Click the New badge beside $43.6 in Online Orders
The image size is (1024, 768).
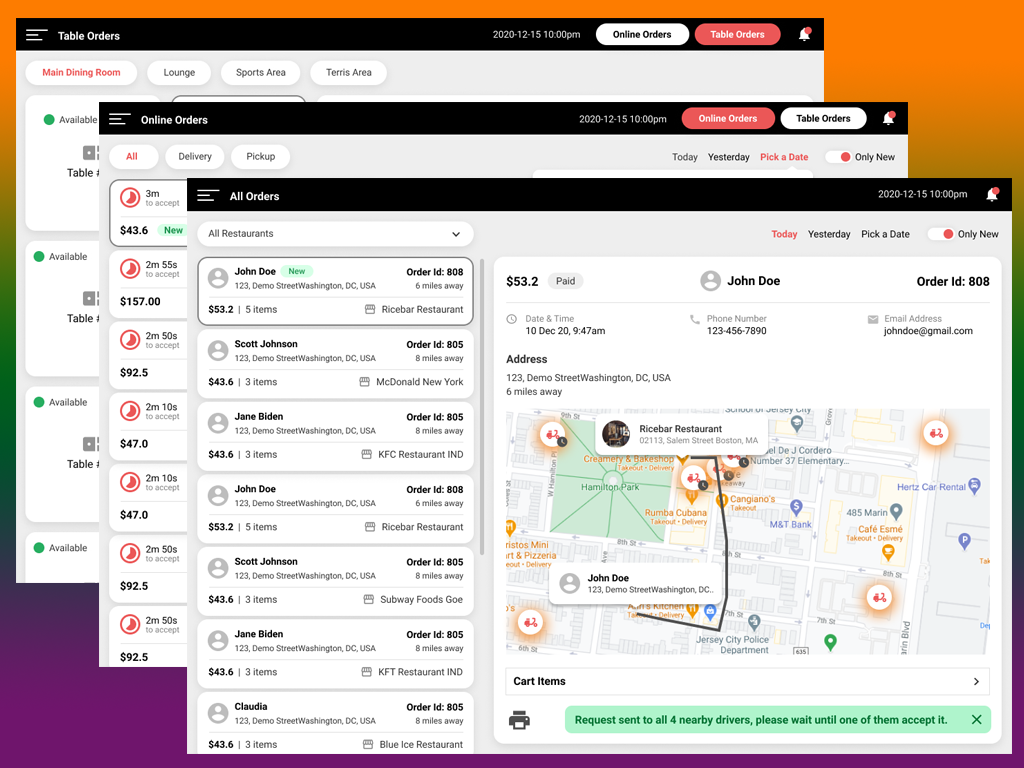tap(173, 231)
